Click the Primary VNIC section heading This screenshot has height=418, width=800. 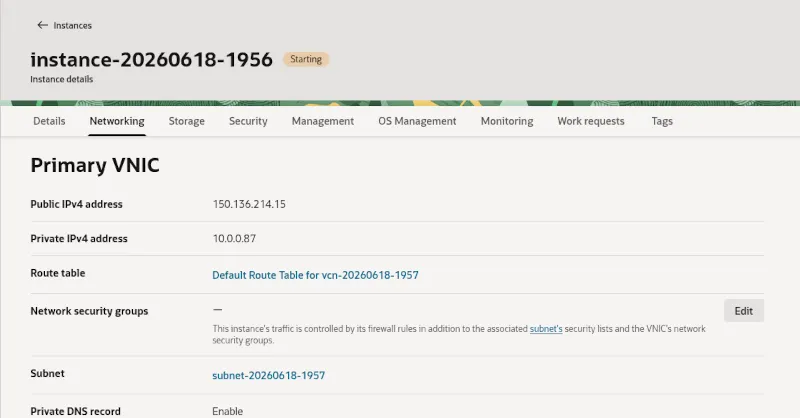95,165
